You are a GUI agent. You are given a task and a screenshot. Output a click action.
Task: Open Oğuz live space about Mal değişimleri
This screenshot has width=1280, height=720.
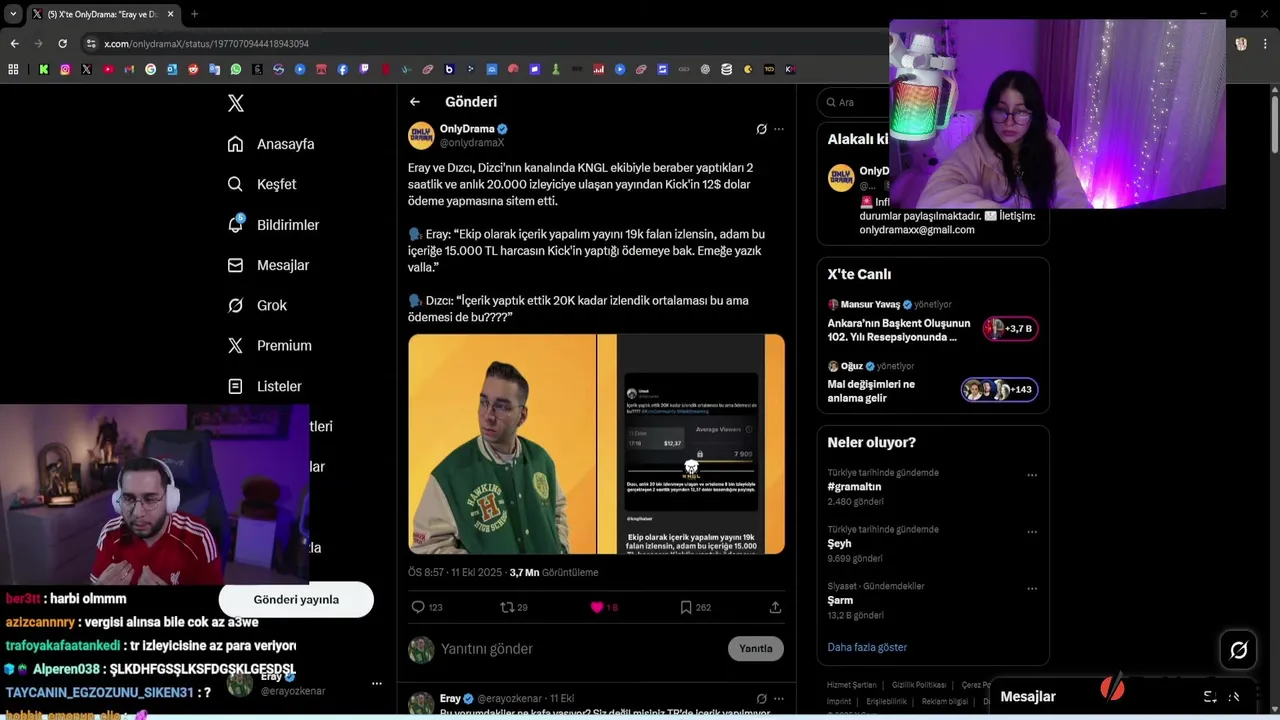coord(932,384)
